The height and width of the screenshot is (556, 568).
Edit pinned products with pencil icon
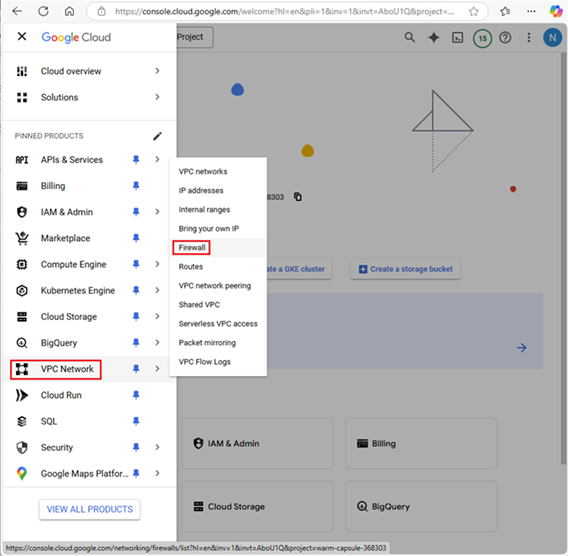tap(157, 136)
